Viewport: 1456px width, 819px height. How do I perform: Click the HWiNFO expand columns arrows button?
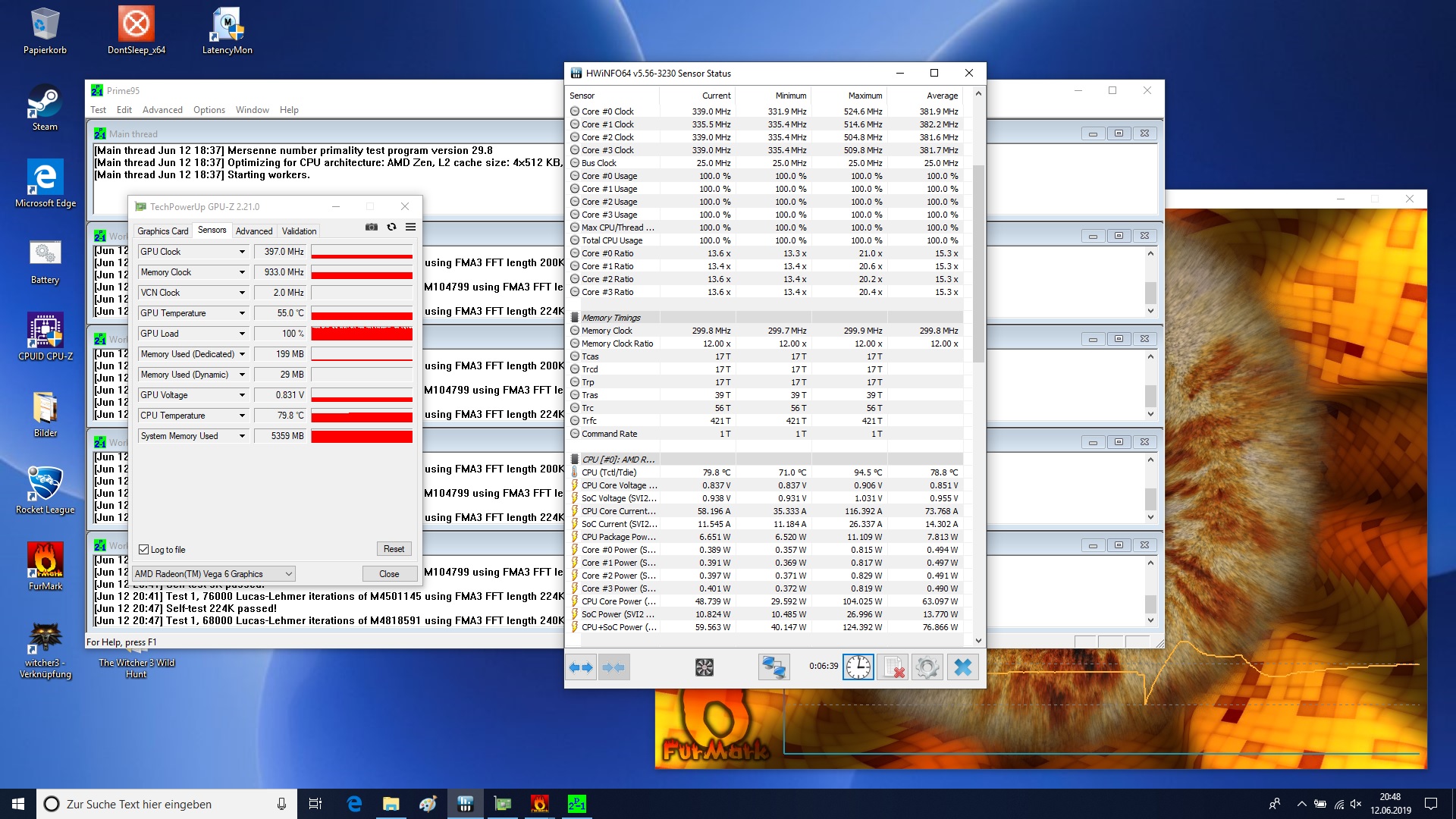pyautogui.click(x=582, y=667)
